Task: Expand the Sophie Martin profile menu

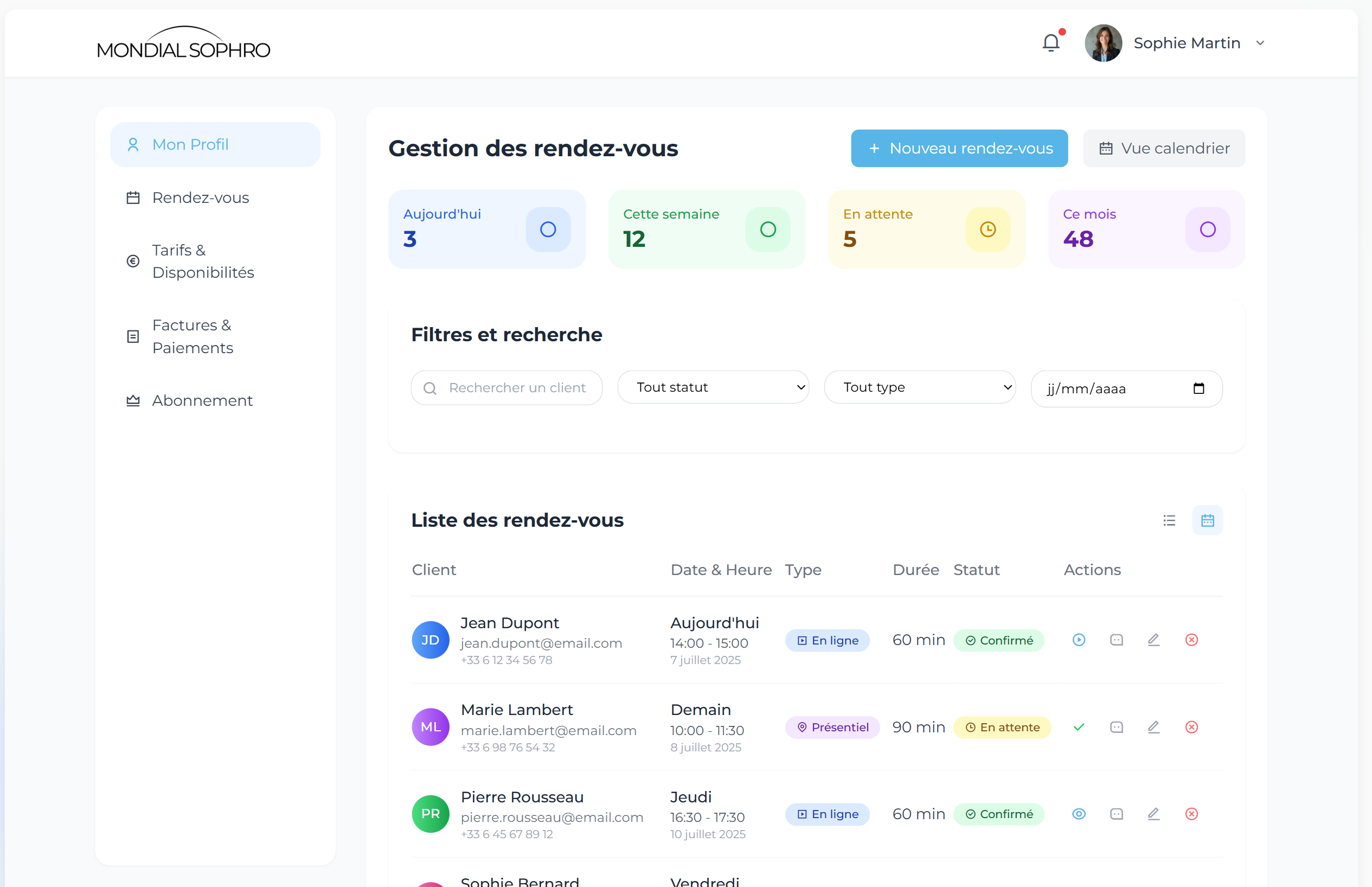Action: (x=1260, y=43)
